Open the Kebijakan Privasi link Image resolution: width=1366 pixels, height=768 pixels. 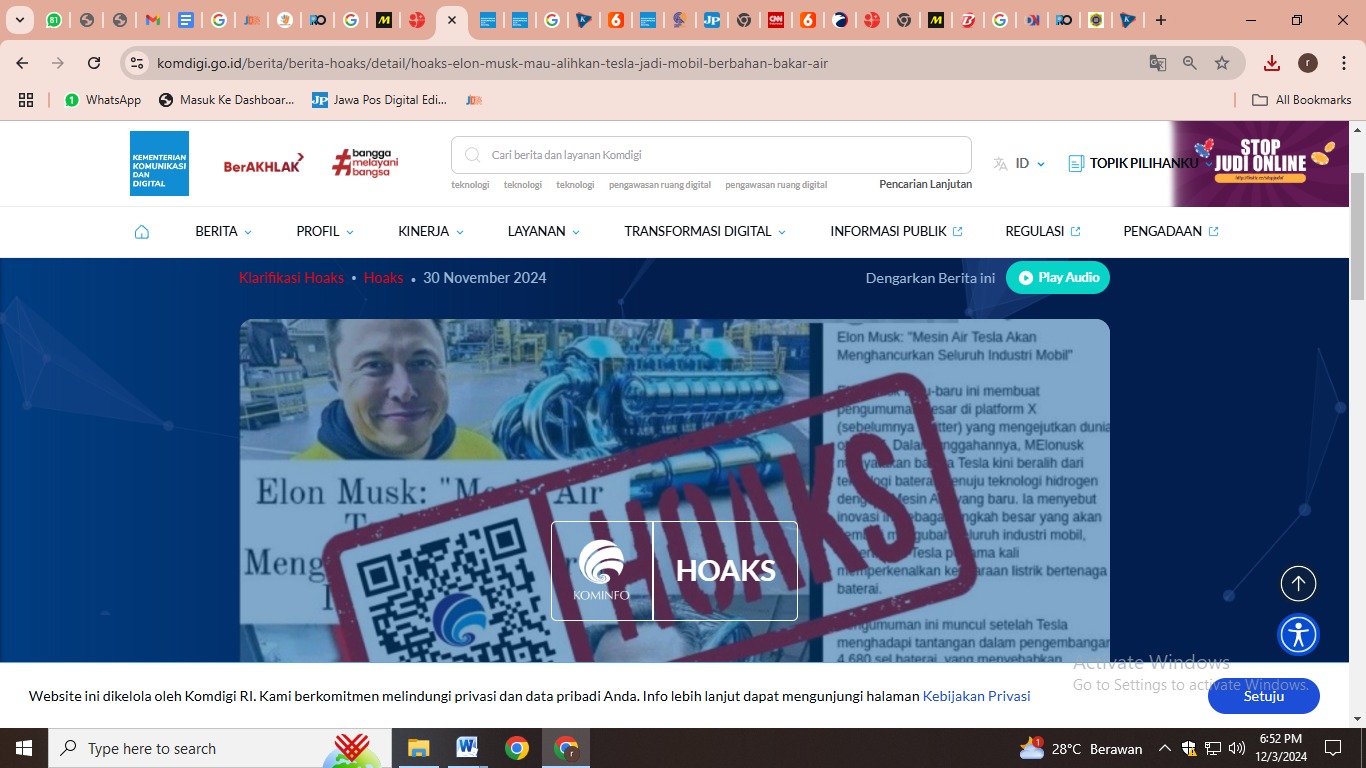pyautogui.click(x=976, y=696)
